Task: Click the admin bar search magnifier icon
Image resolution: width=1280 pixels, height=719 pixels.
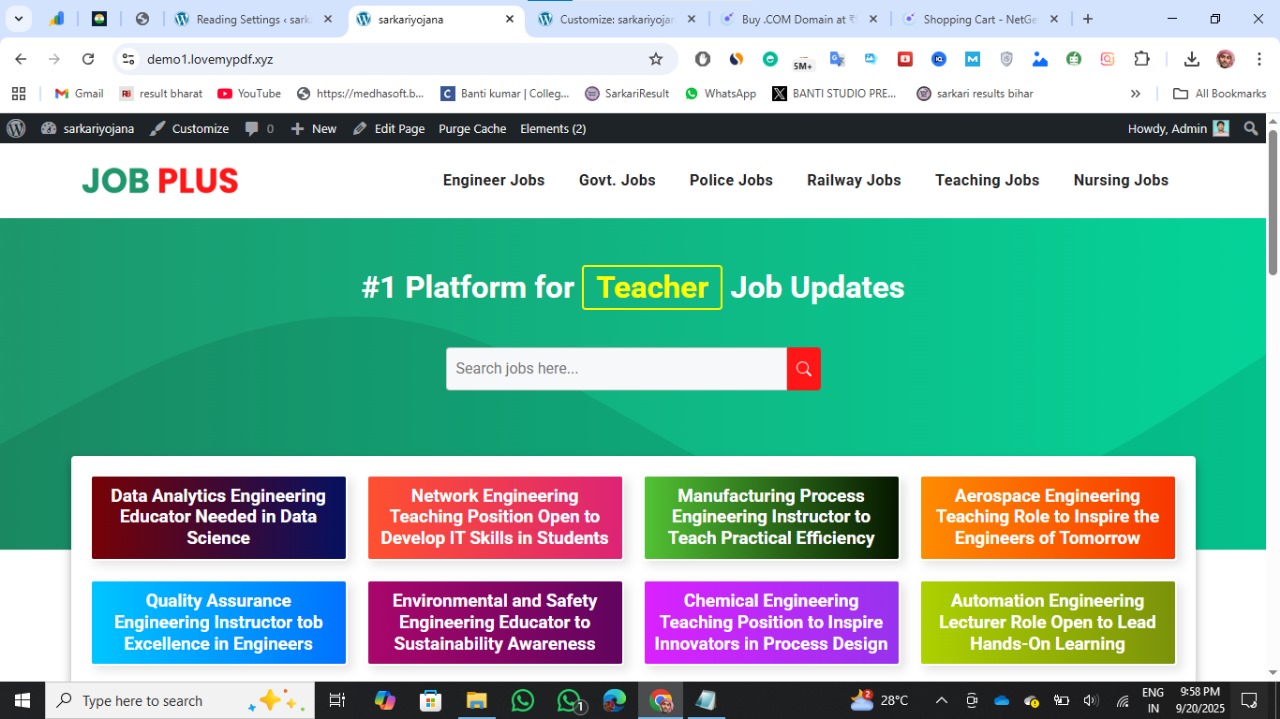Action: click(1251, 129)
